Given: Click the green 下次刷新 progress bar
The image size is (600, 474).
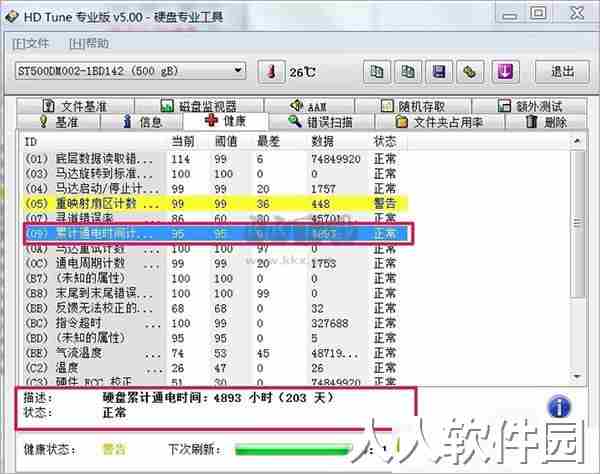Looking at the screenshot, I should [x=294, y=450].
